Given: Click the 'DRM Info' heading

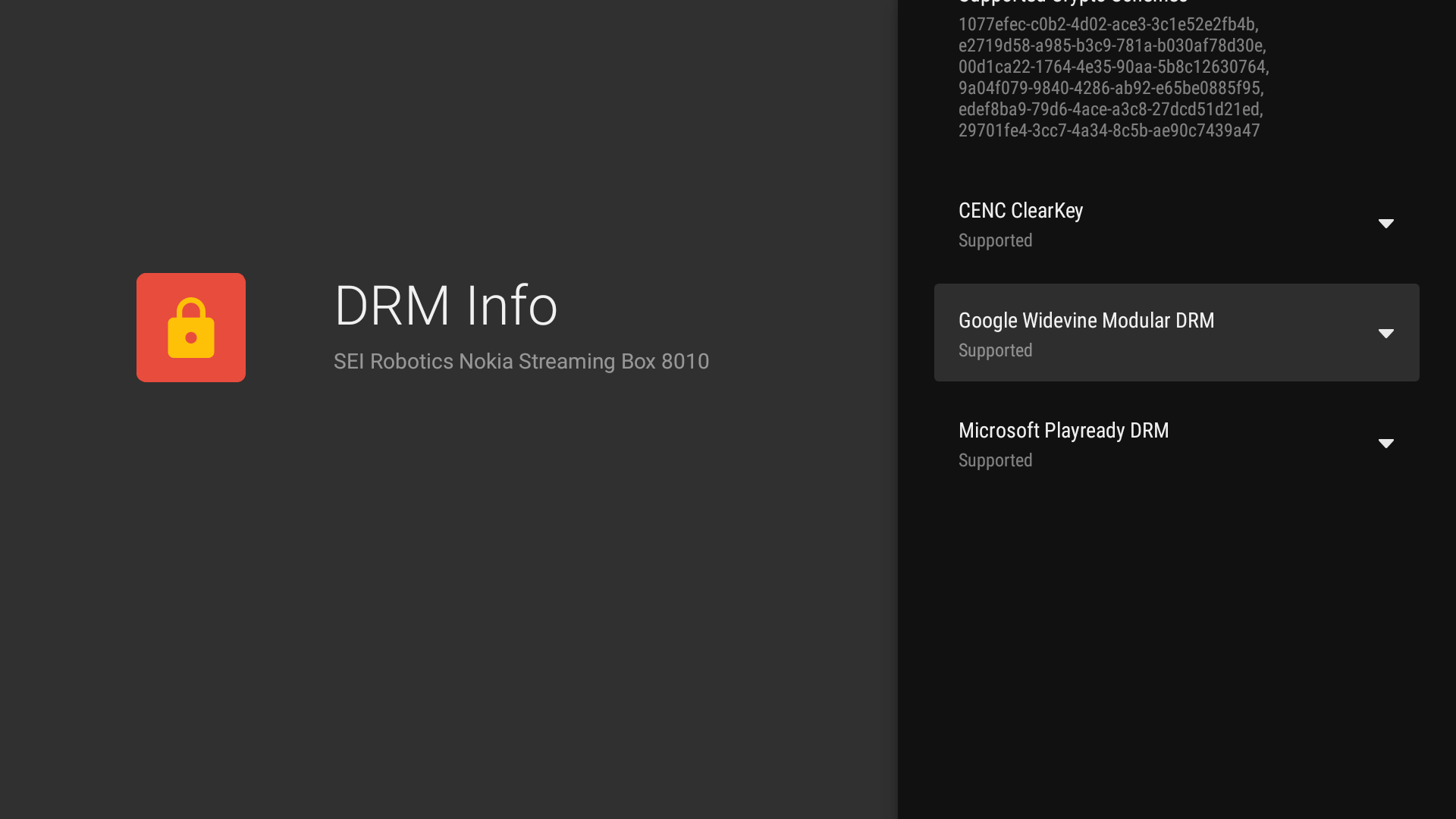Looking at the screenshot, I should click(446, 306).
